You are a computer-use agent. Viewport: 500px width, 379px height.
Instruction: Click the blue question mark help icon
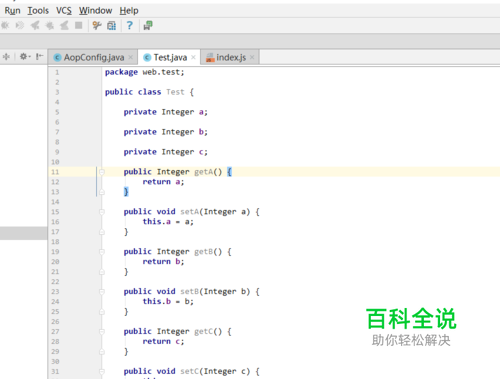click(x=130, y=25)
